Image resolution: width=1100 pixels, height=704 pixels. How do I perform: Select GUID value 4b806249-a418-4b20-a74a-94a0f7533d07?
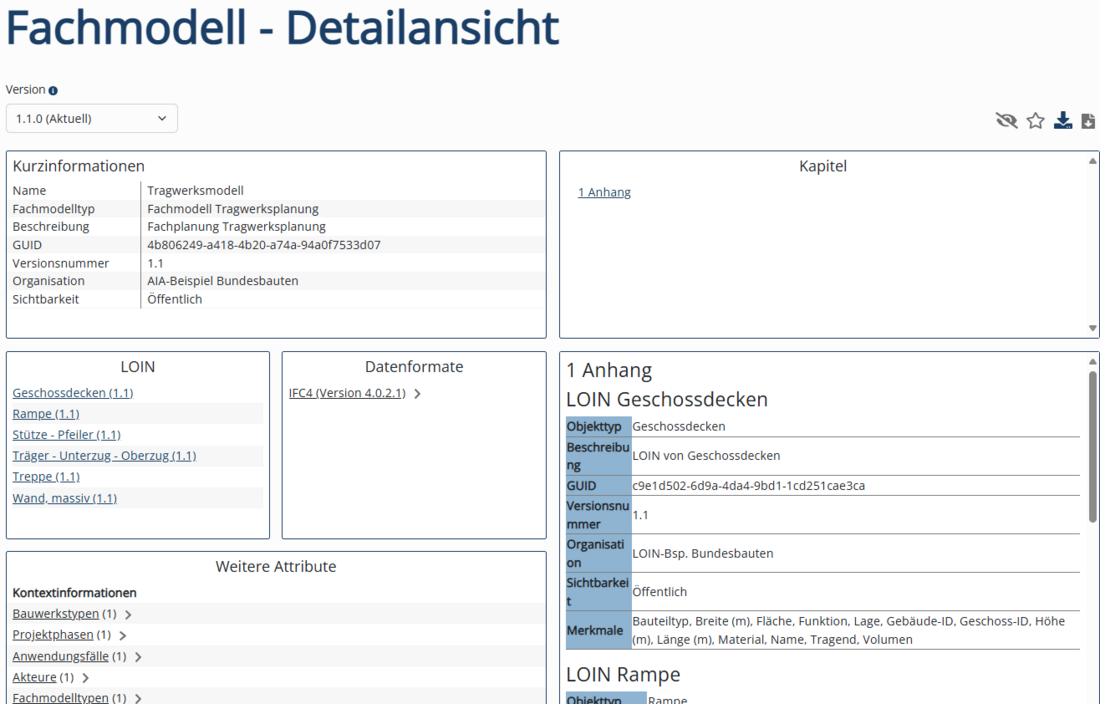pyautogui.click(x=264, y=245)
